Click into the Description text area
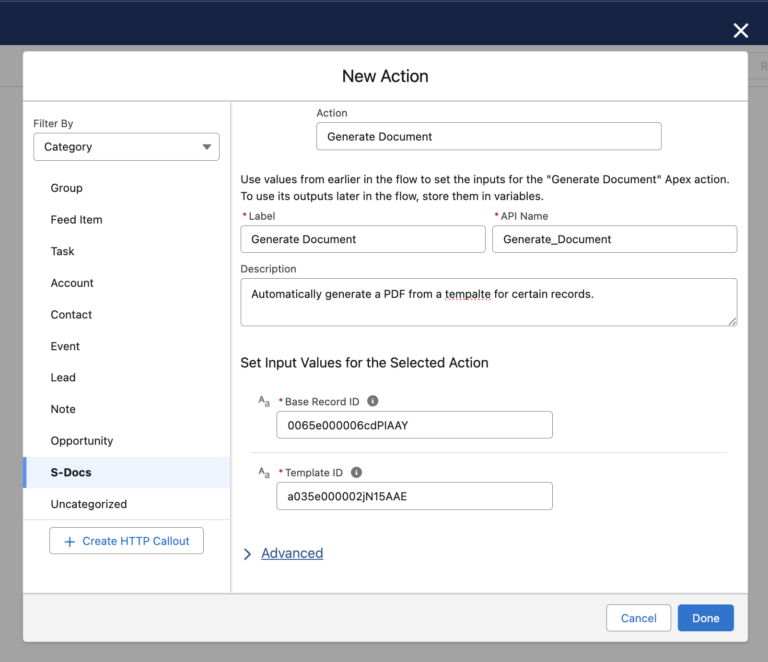Viewport: 768px width, 662px height. point(489,302)
